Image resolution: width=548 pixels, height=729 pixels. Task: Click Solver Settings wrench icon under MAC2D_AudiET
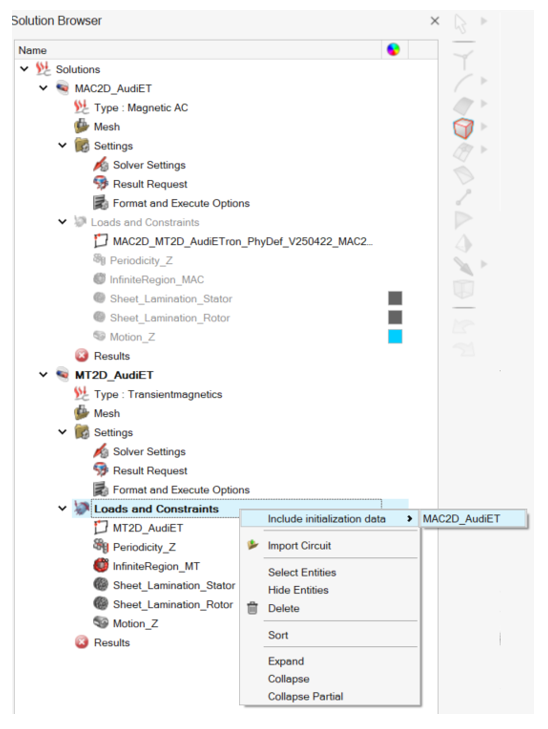[100, 165]
